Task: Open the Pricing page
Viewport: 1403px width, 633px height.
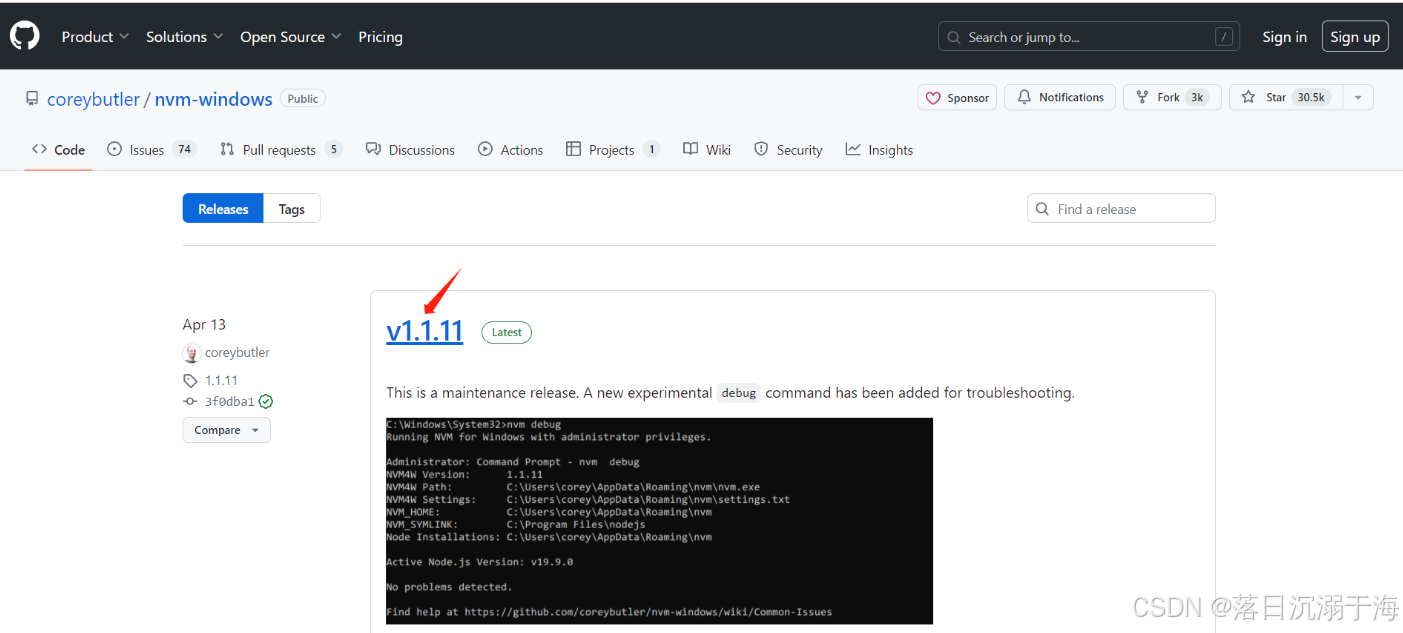Action: 380,37
